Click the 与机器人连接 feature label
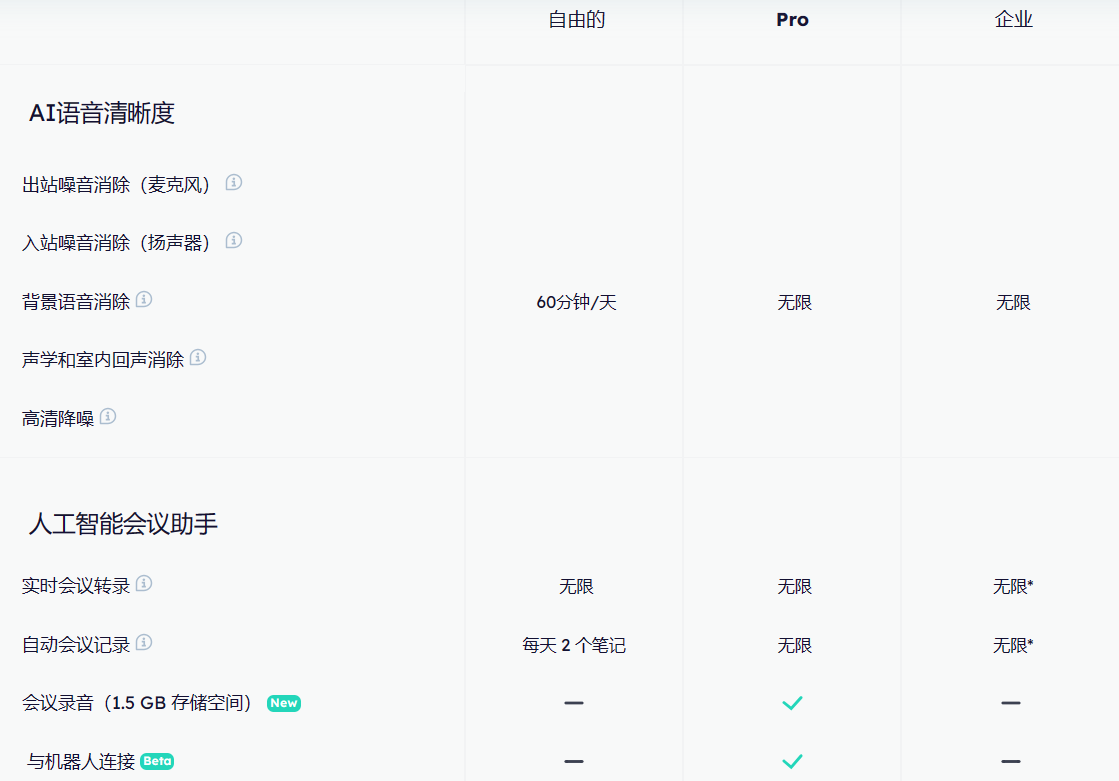The image size is (1119, 781). pyautogui.click(x=81, y=762)
